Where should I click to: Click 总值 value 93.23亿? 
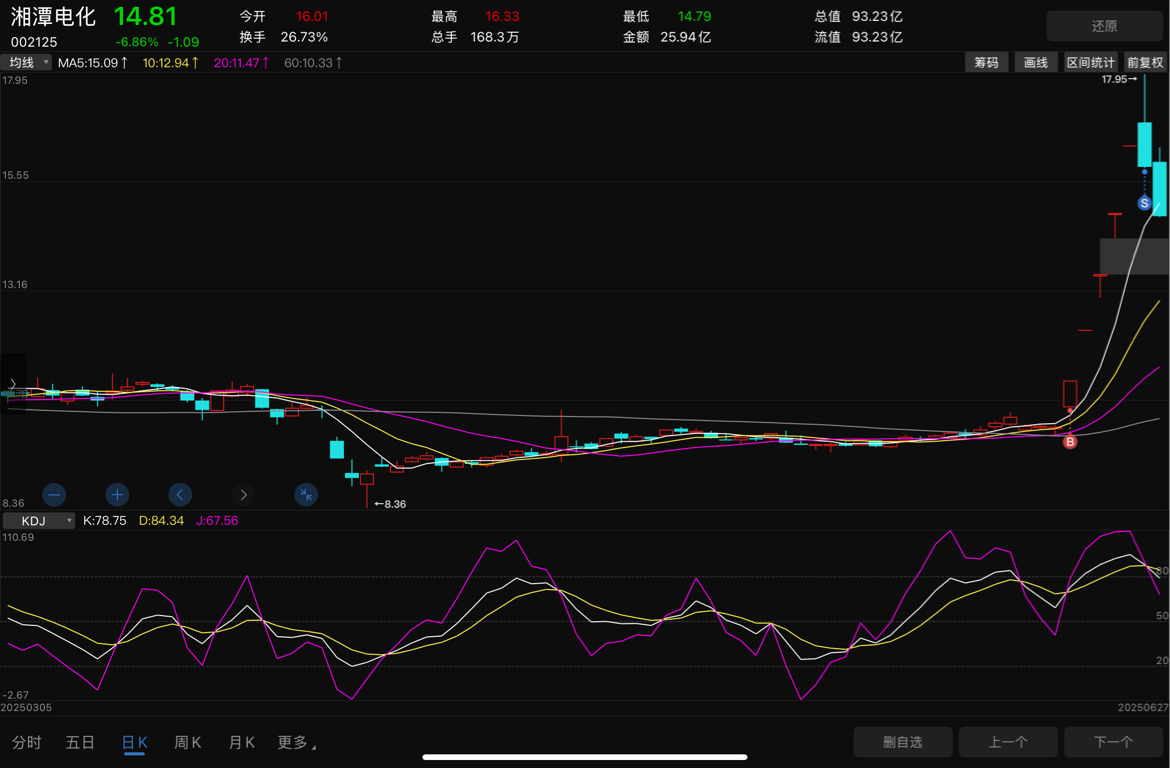[878, 16]
